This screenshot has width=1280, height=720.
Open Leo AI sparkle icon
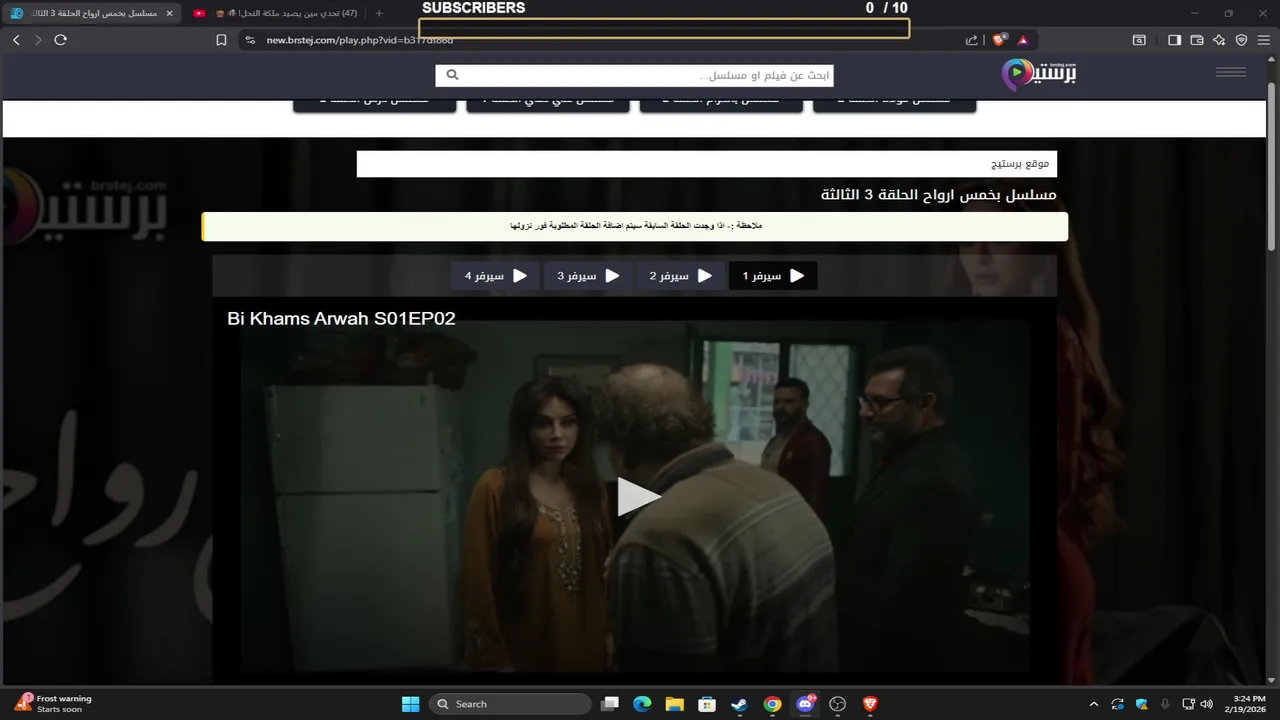[1219, 40]
